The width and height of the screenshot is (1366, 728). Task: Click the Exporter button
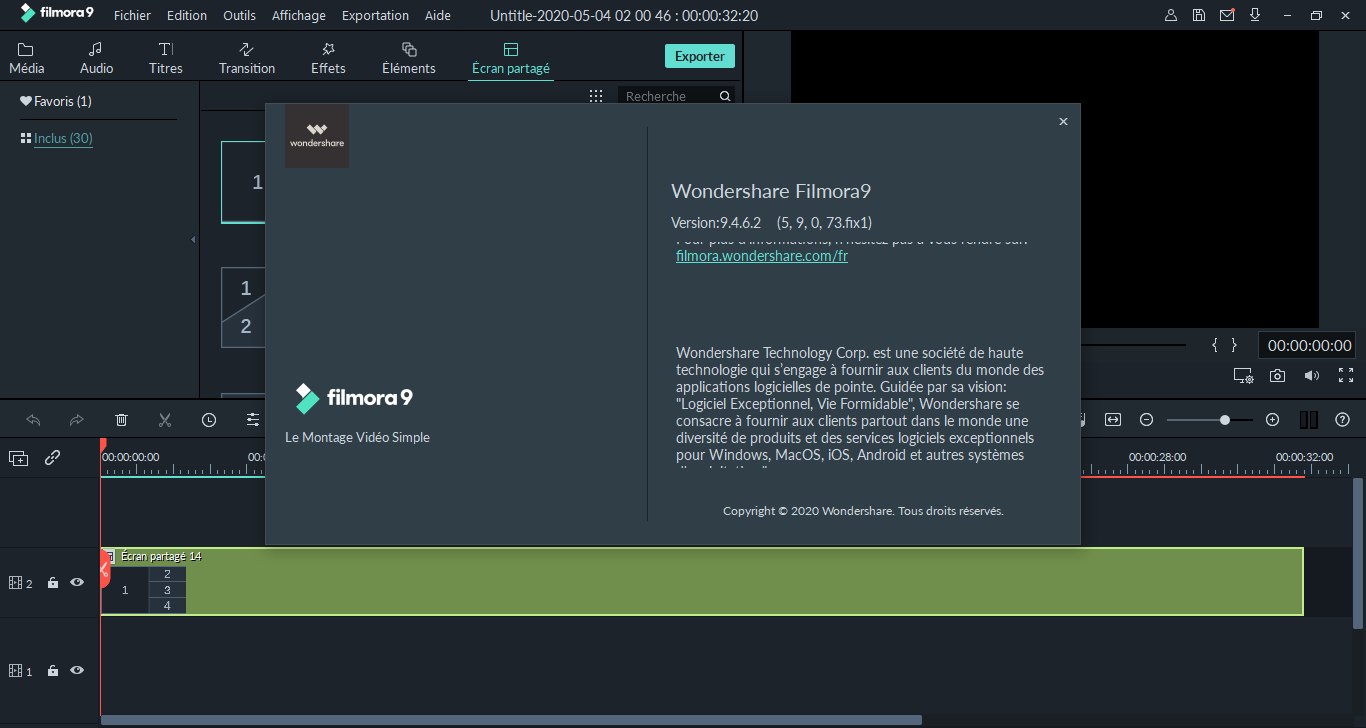point(700,56)
